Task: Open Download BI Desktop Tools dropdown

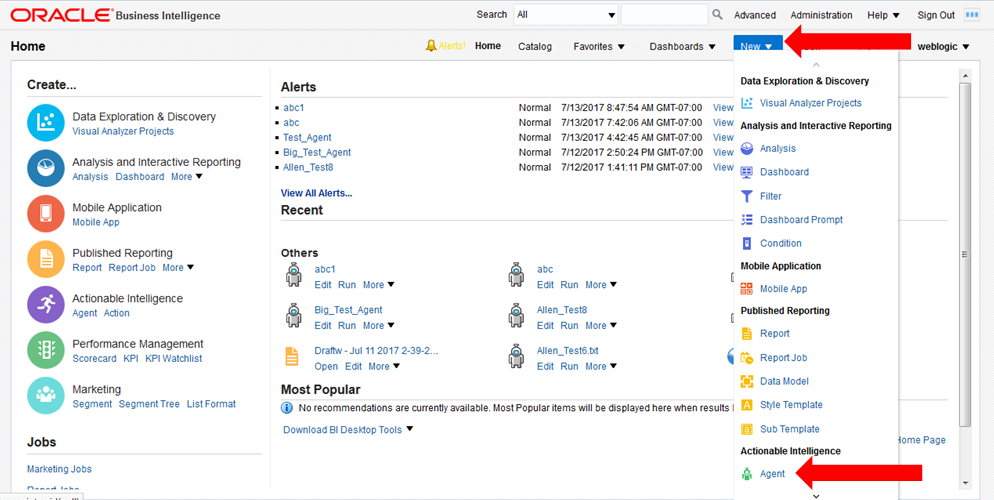Action: click(x=348, y=430)
